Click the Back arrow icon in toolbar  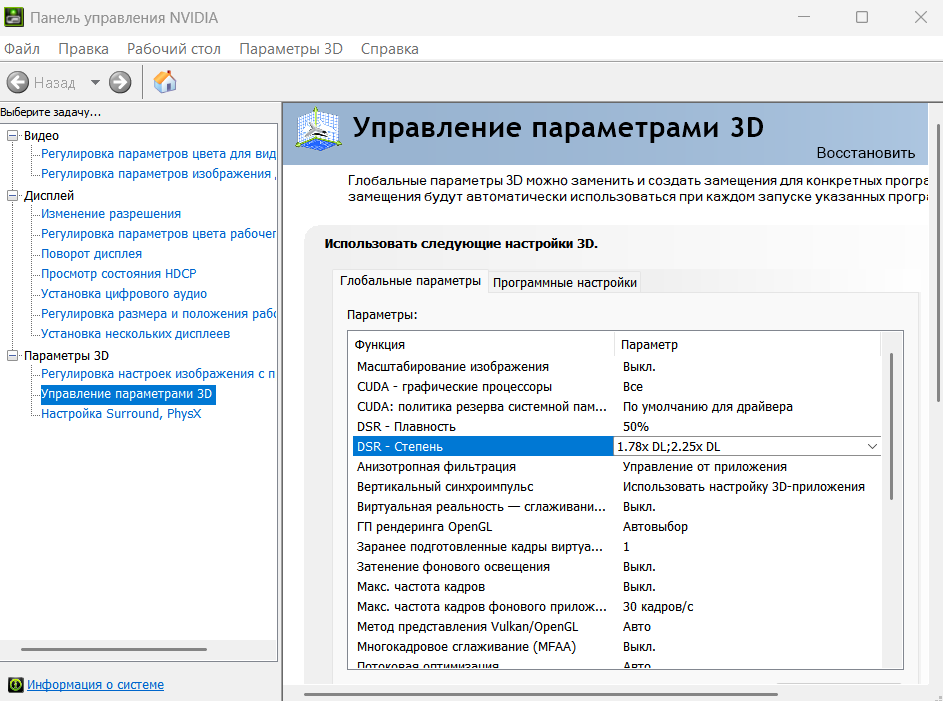tap(17, 82)
